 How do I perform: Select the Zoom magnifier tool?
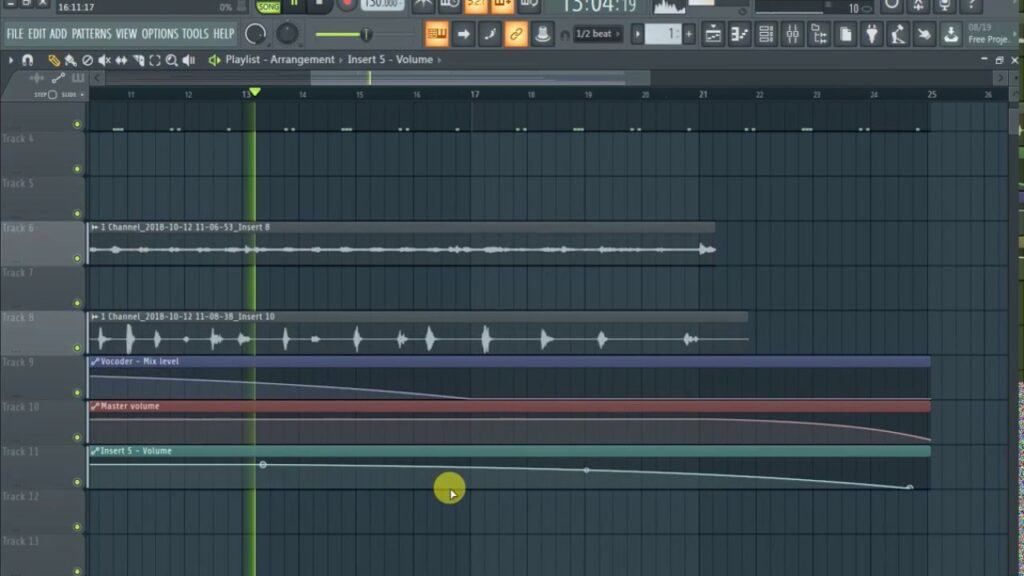pos(171,59)
